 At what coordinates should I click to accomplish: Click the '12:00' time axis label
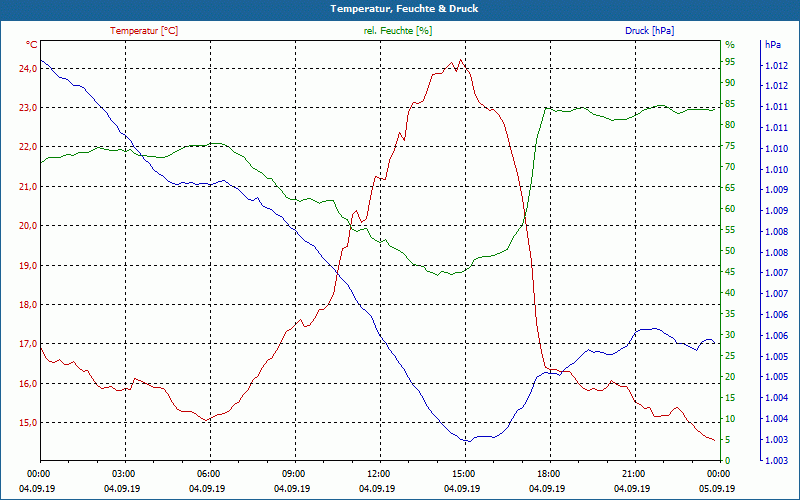pos(378,473)
